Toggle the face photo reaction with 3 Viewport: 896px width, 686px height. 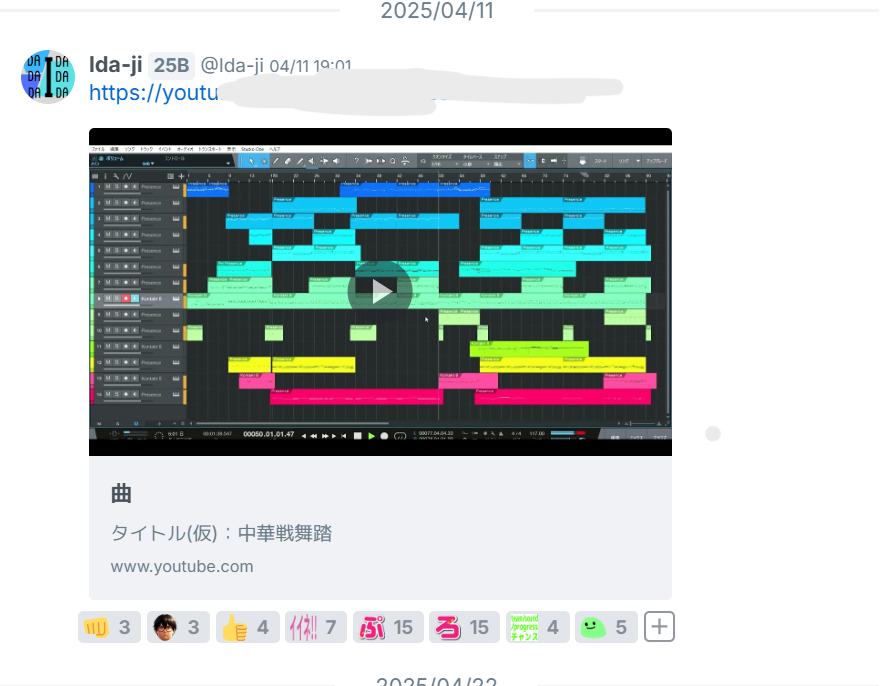pos(178,627)
